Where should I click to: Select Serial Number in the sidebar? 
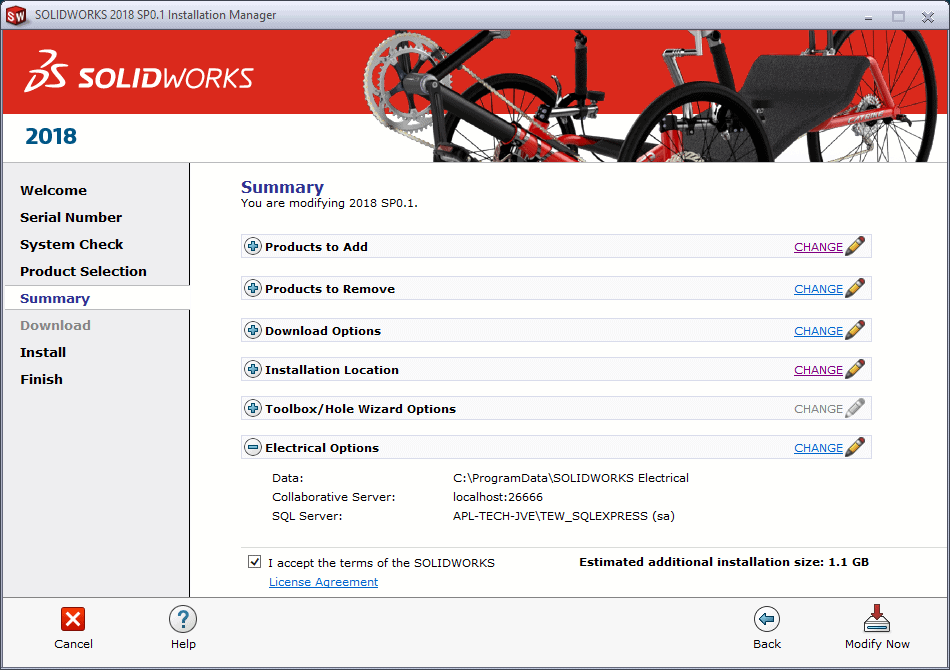click(x=71, y=217)
